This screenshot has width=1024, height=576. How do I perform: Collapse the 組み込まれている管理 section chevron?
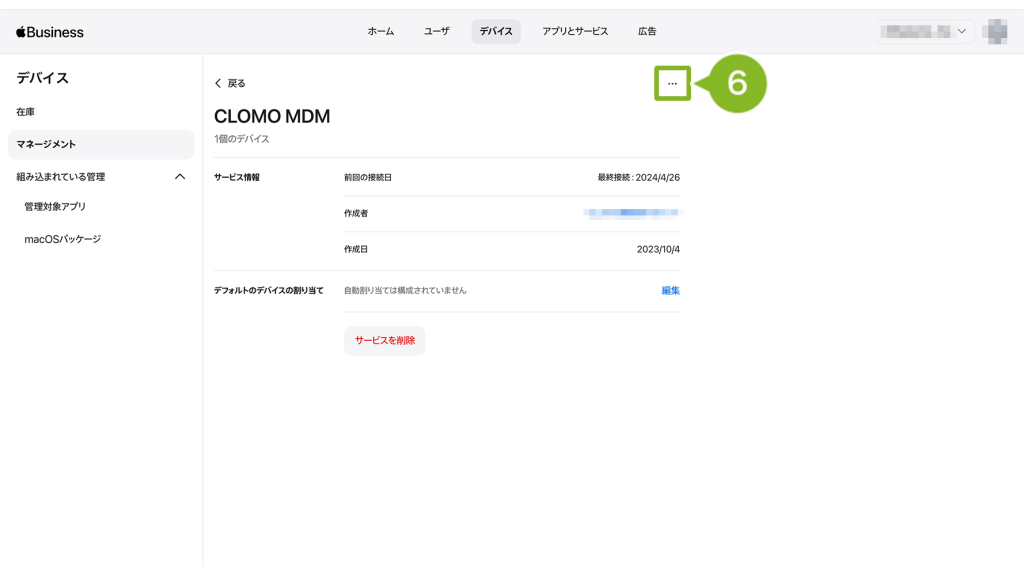tap(180, 177)
